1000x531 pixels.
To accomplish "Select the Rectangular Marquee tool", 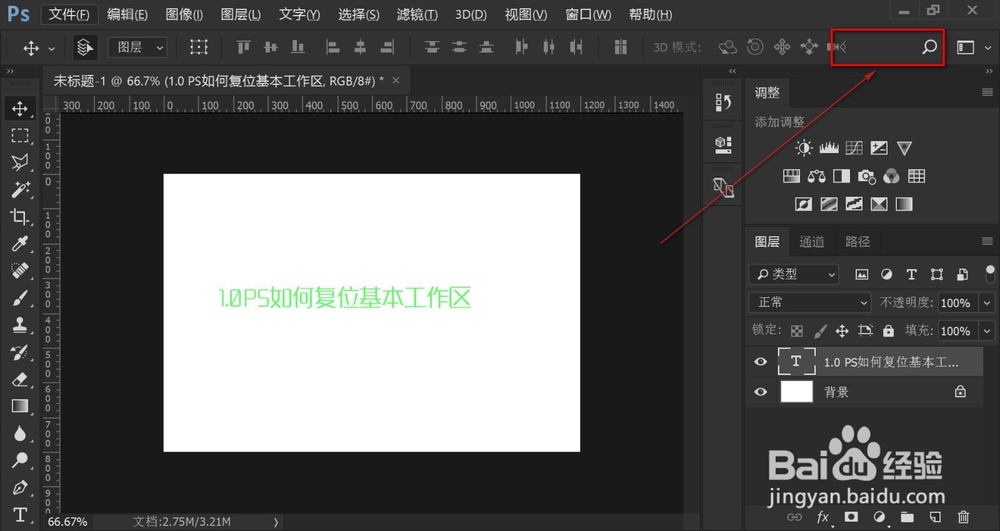I will pos(20,136).
